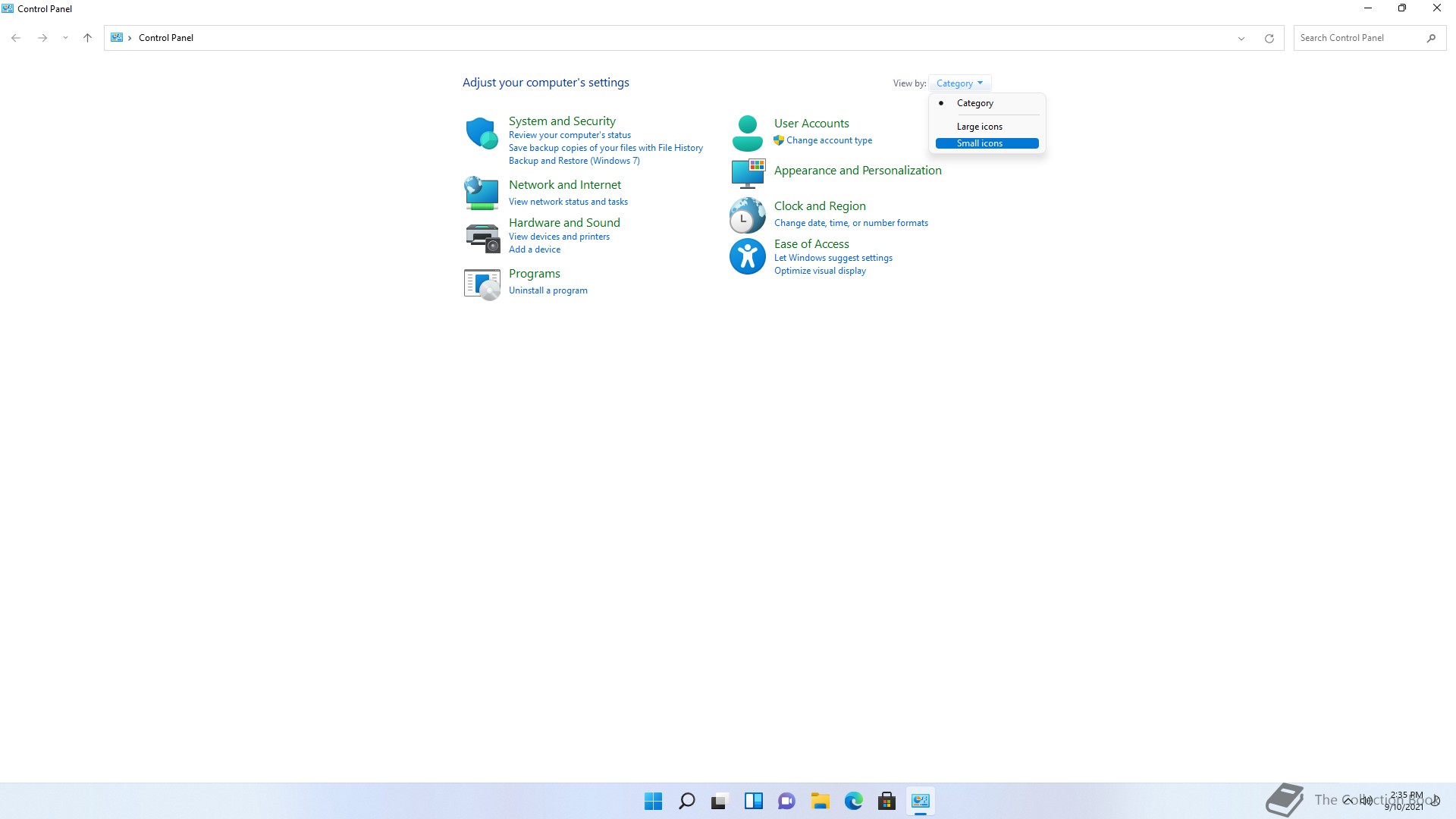Open Microsoft Store from the taskbar
The height and width of the screenshot is (819, 1456).
[886, 801]
